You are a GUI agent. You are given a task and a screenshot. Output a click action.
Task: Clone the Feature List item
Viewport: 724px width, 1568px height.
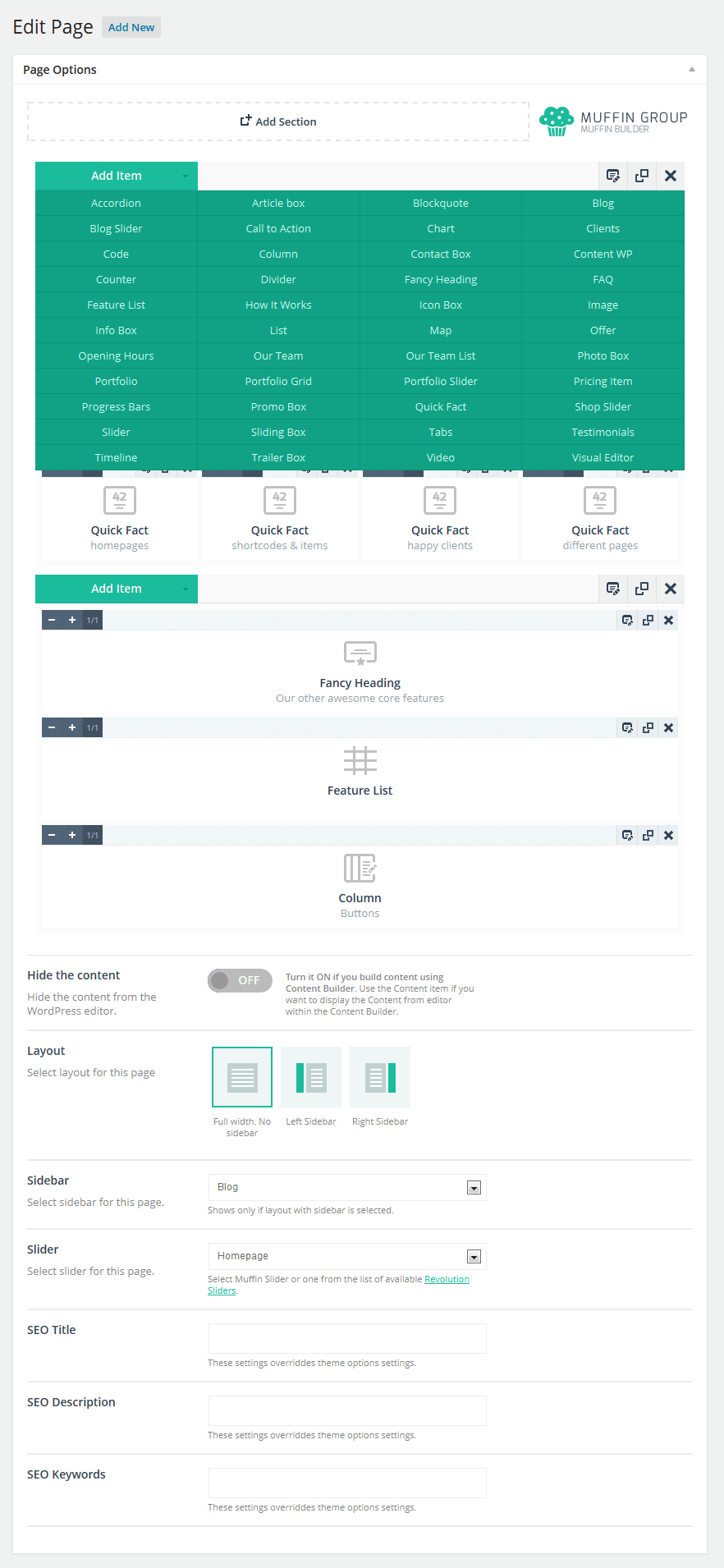point(648,727)
